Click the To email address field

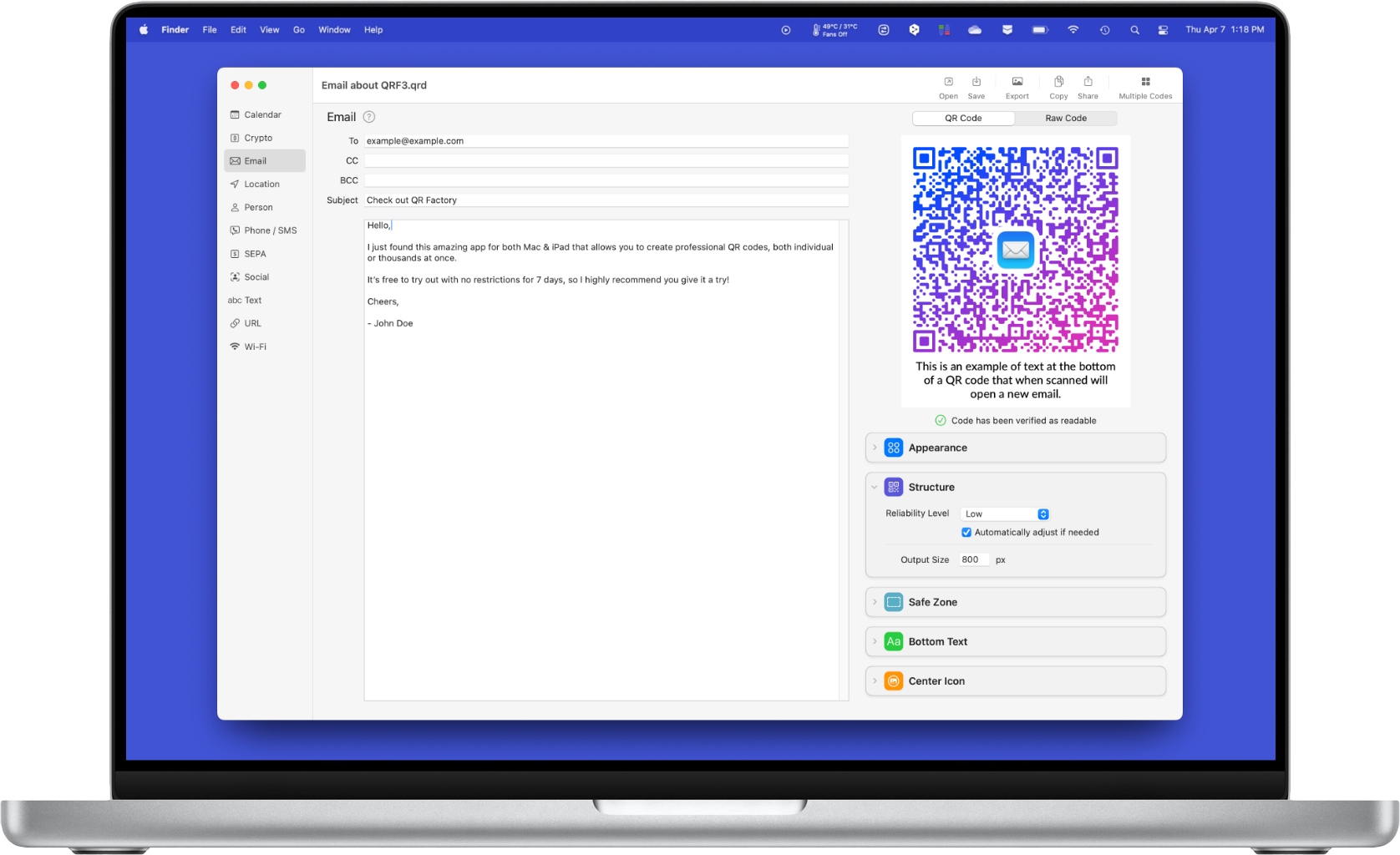click(606, 141)
